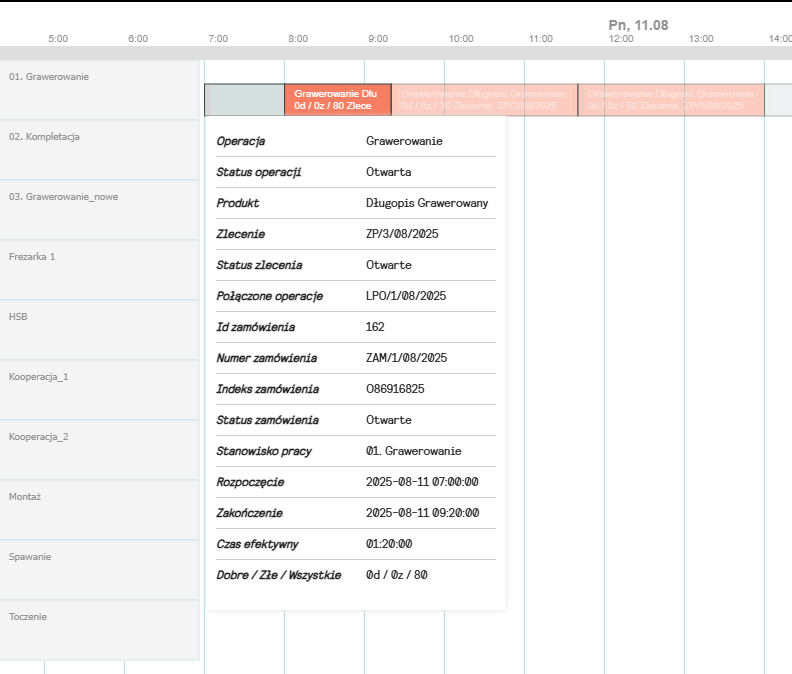The image size is (792, 674).
Task: Click the Pn, 11.08 date header
Action: [638, 24]
